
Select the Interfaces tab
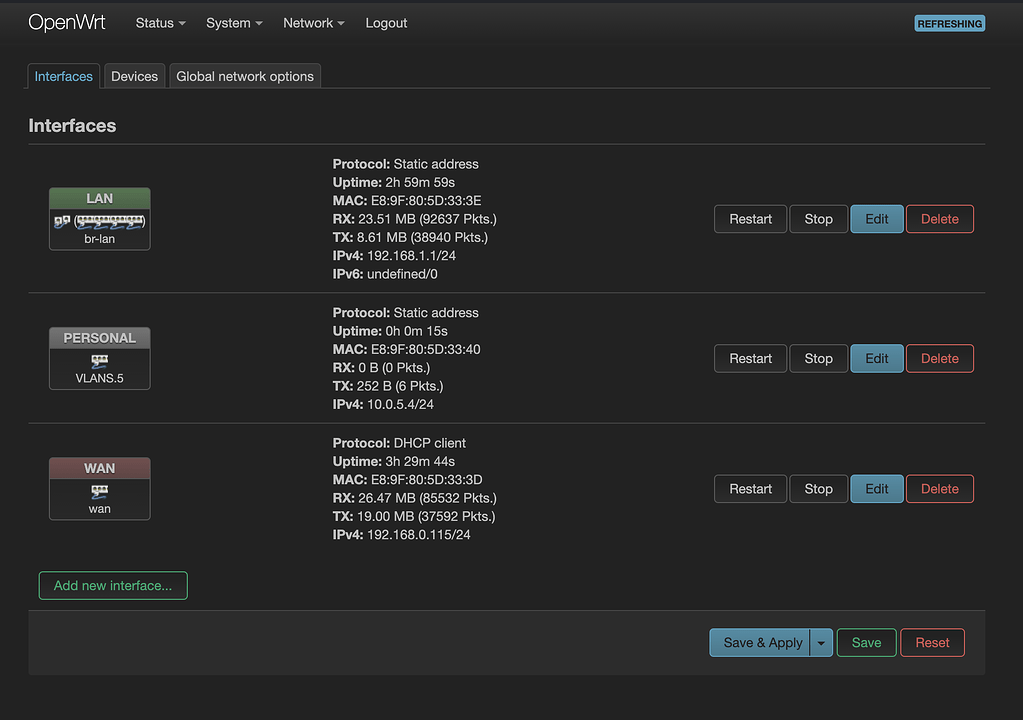point(64,76)
